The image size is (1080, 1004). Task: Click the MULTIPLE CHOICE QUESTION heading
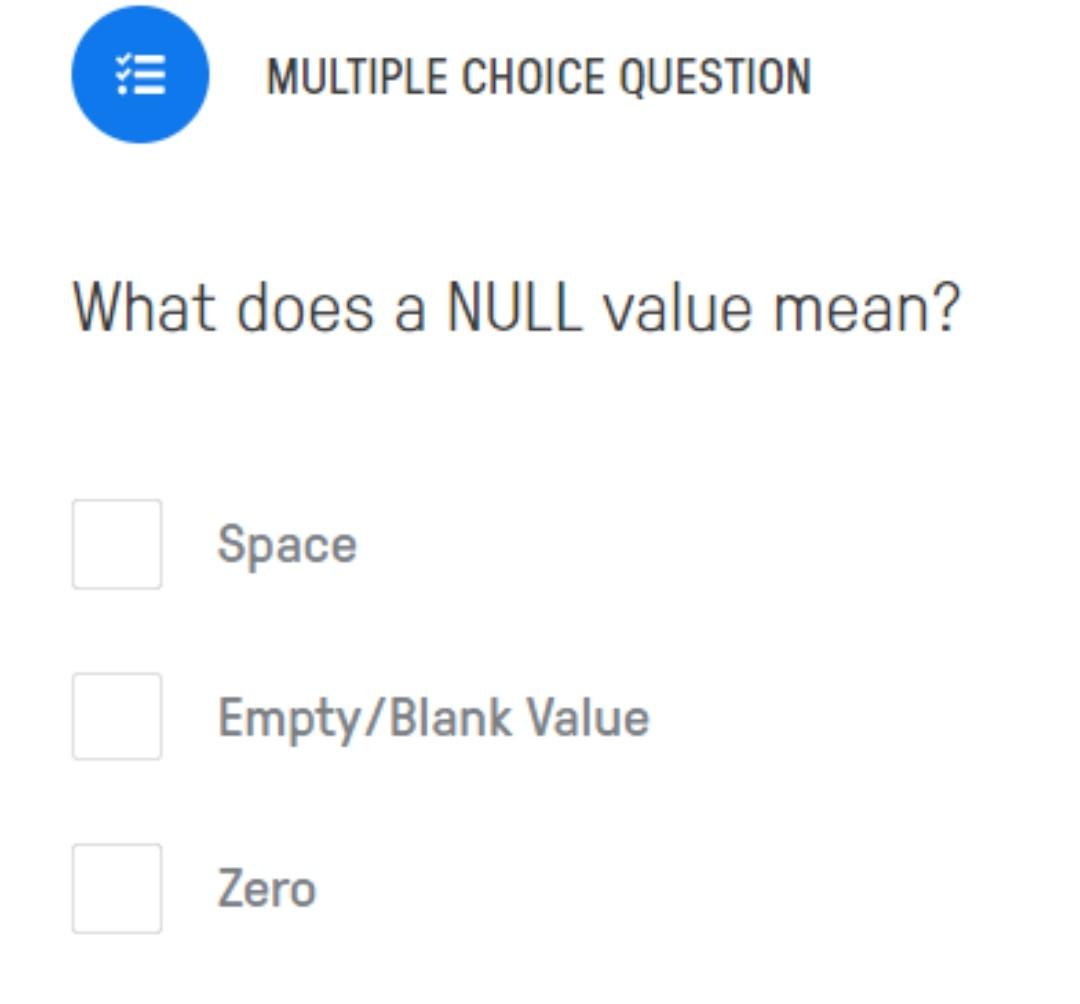coord(539,76)
